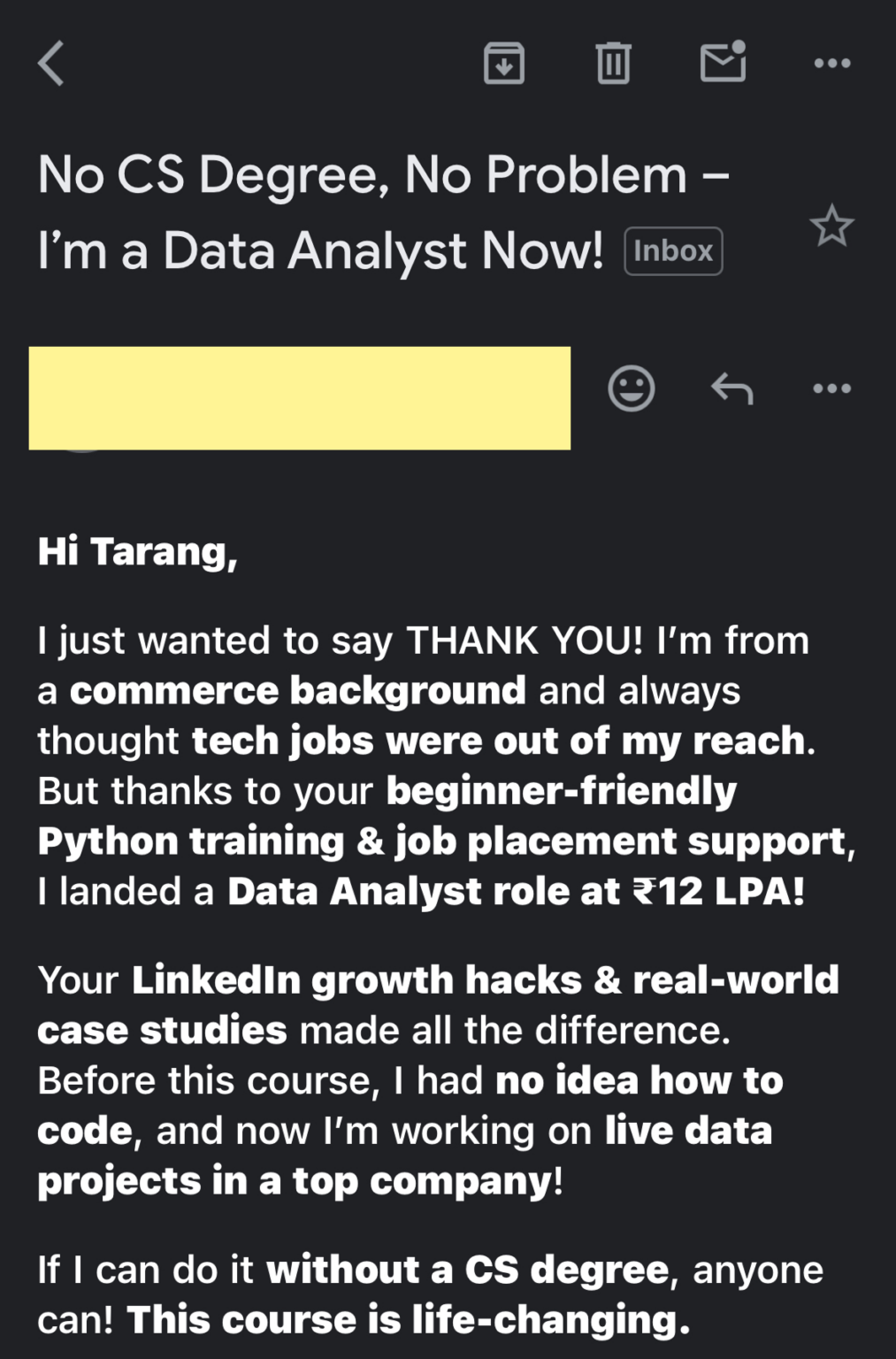This screenshot has height=1359, width=896.
Task: Toggle the read status envelope icon
Action: 724,62
